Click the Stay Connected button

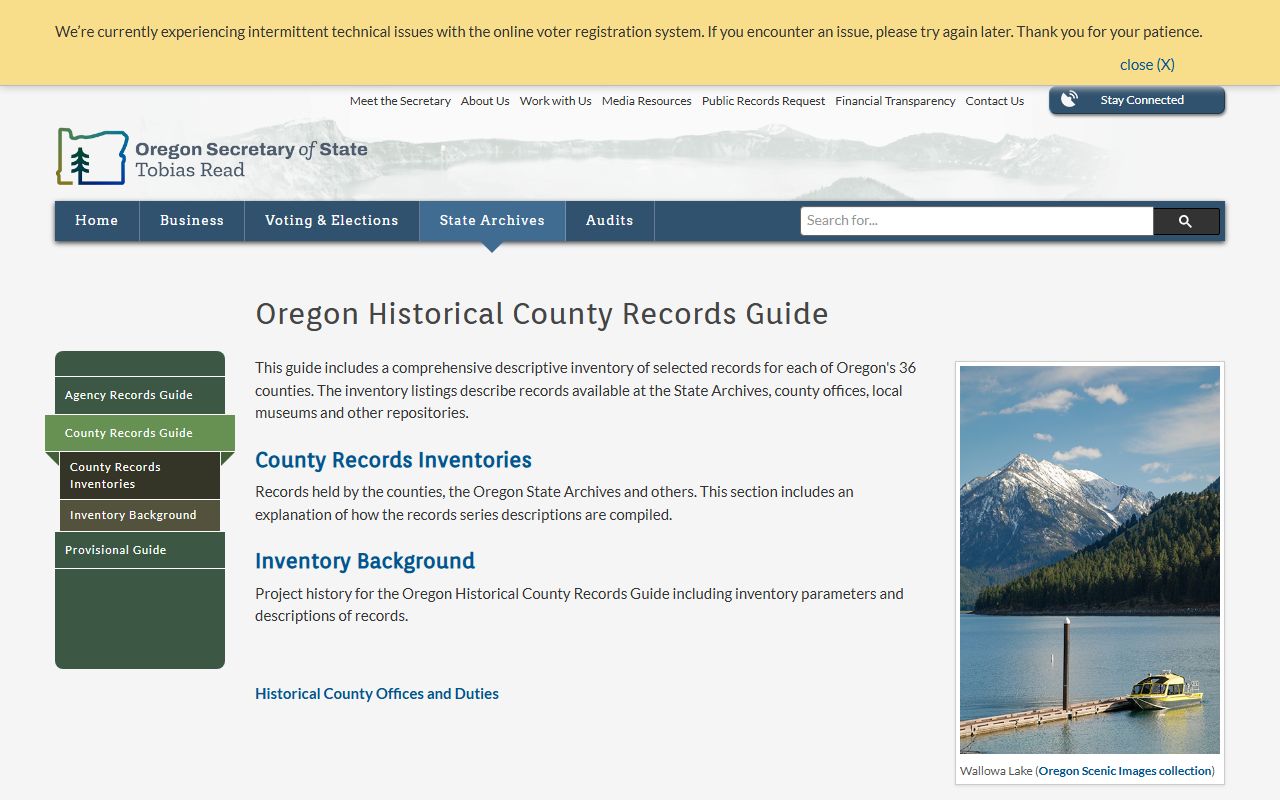1137,100
